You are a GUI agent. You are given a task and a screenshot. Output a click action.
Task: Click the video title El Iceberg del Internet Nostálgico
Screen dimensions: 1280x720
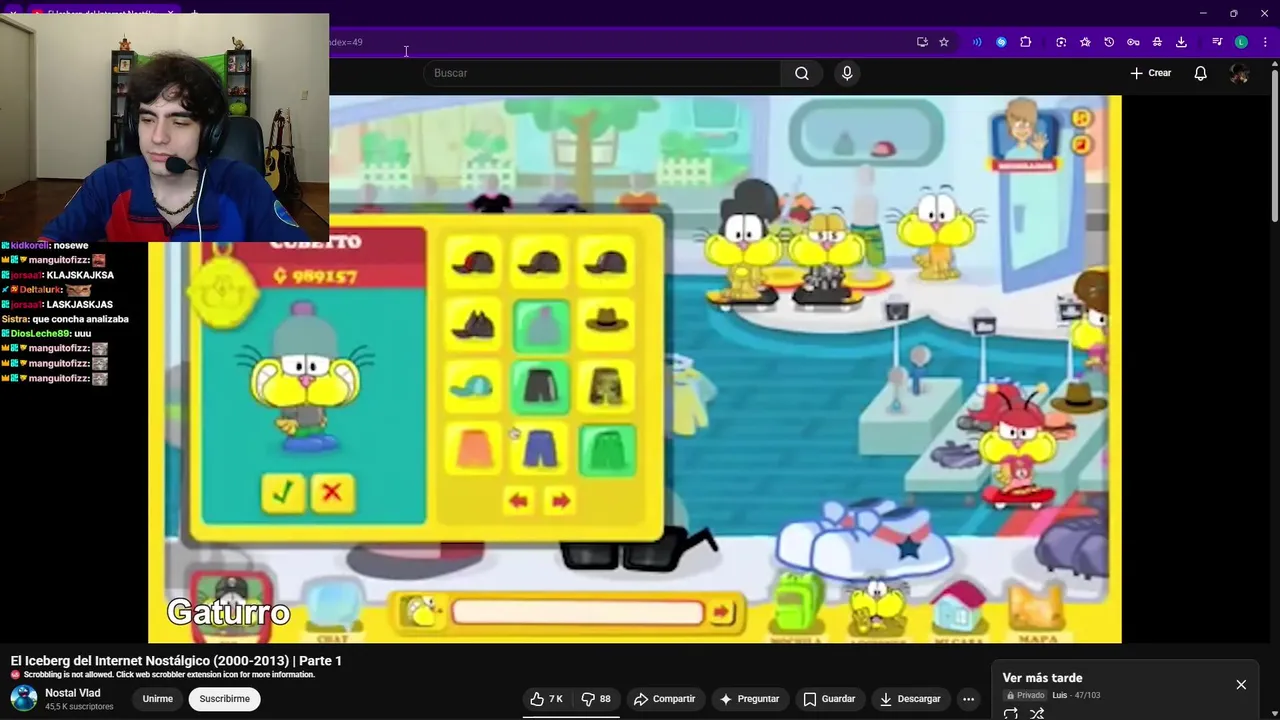pyautogui.click(x=176, y=661)
